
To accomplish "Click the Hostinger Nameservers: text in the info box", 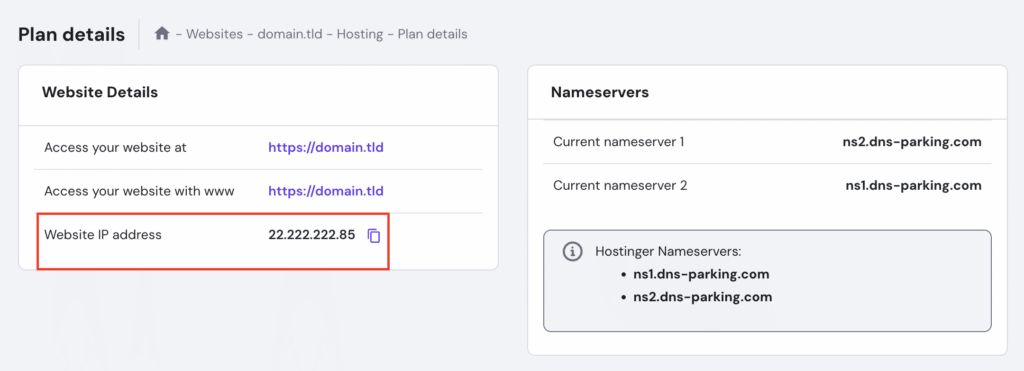I will click(668, 251).
